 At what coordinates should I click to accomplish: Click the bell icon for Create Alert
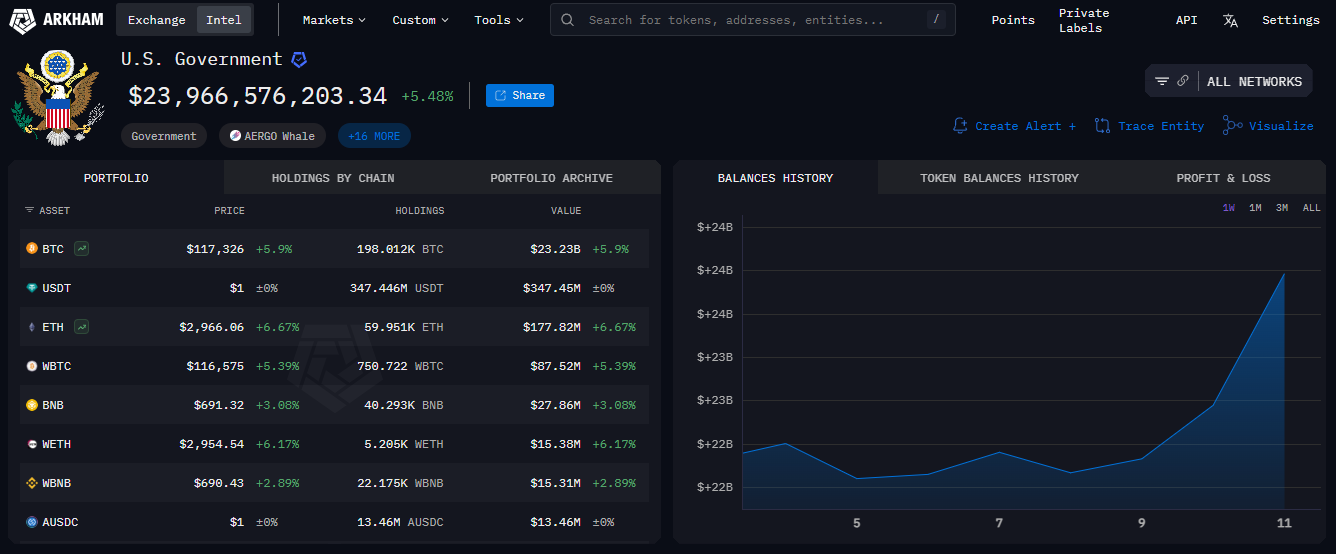tap(960, 126)
